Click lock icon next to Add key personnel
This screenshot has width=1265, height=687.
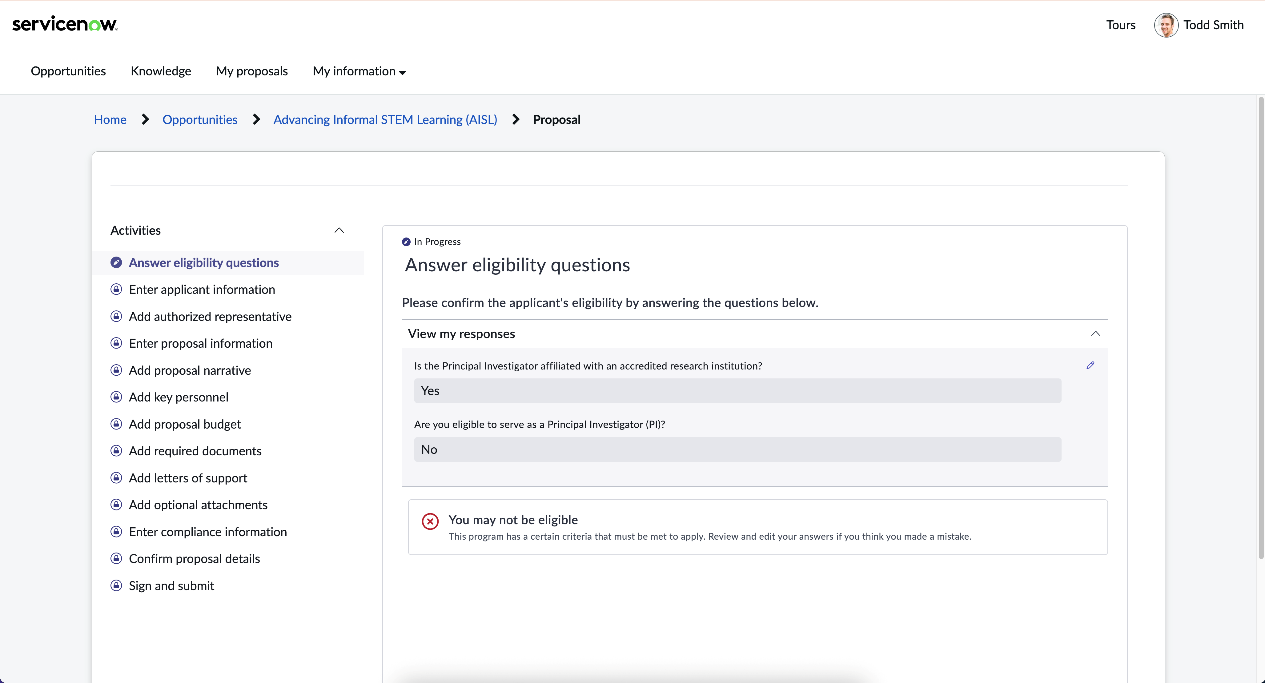(x=117, y=398)
